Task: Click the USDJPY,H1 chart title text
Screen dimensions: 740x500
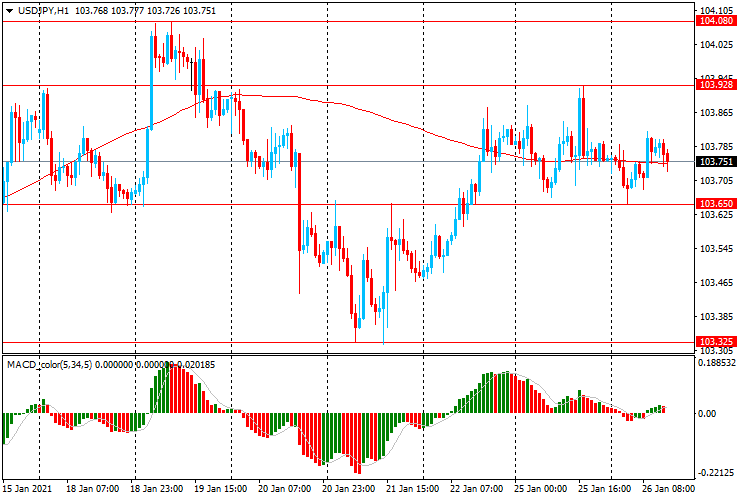Action: click(43, 10)
